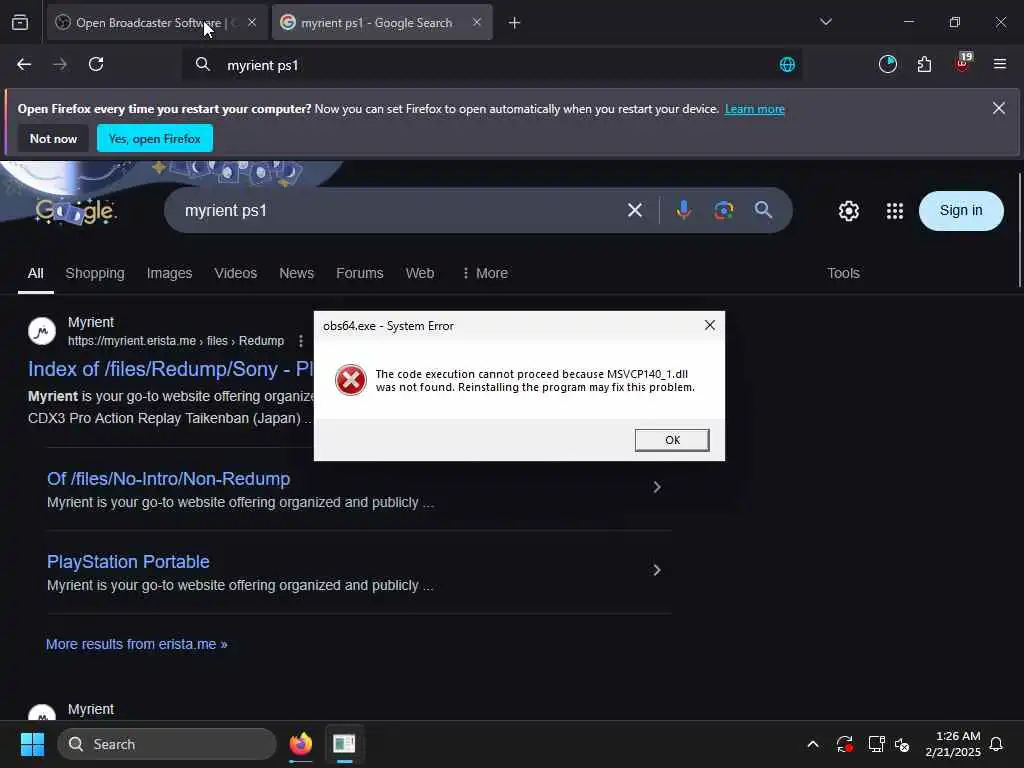This screenshot has height=768, width=1024.
Task: Open options for first Myrient result
Action: (300, 341)
